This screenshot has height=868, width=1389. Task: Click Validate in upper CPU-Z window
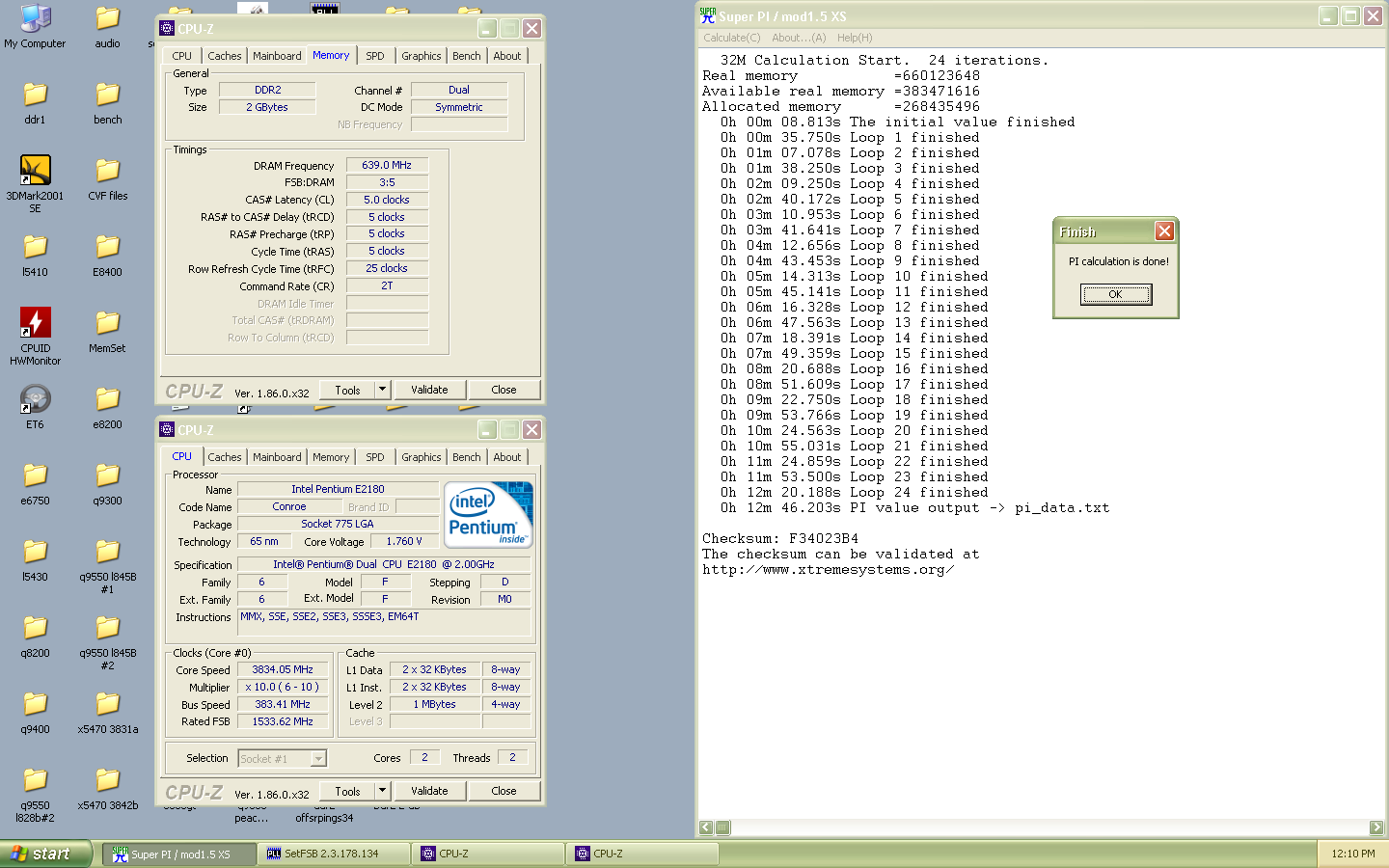429,390
